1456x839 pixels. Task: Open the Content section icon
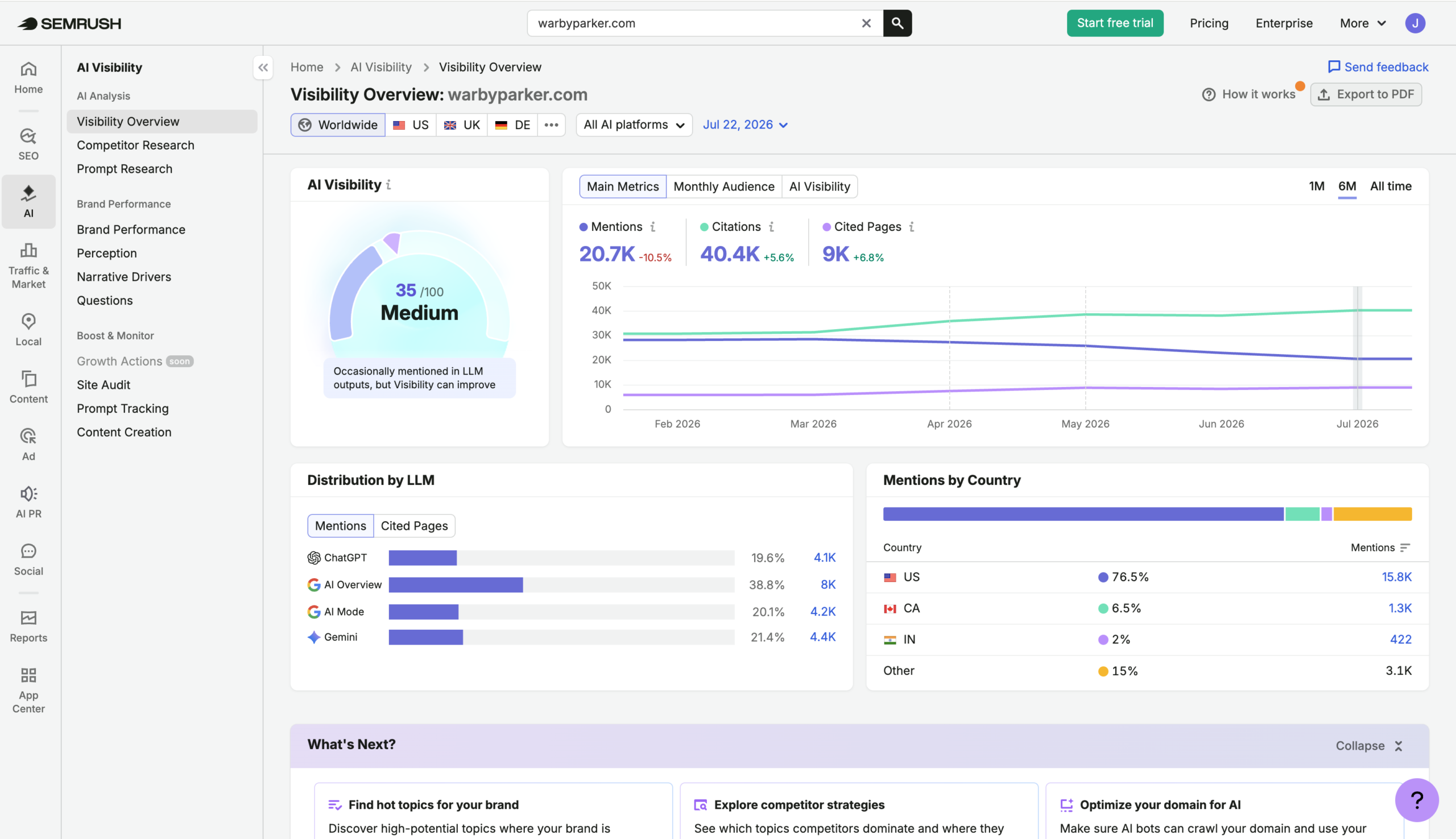tap(28, 387)
